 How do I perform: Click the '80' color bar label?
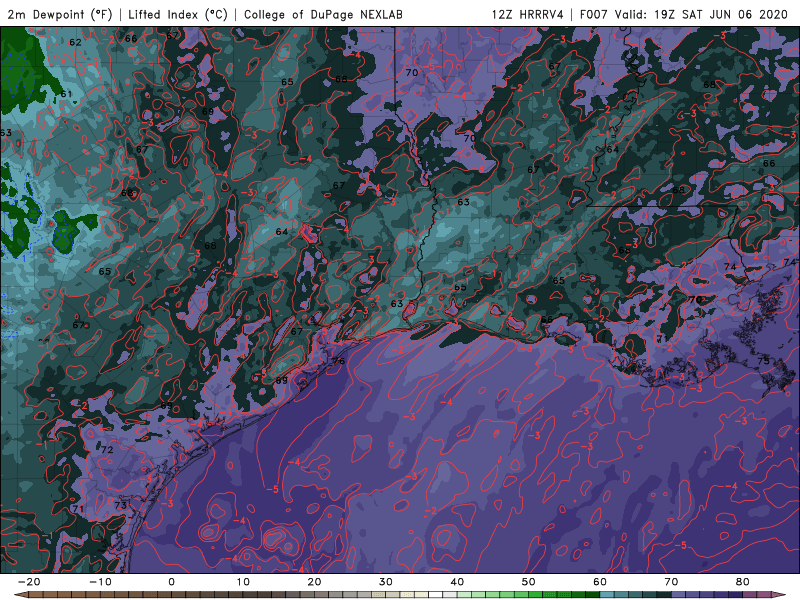point(743,582)
